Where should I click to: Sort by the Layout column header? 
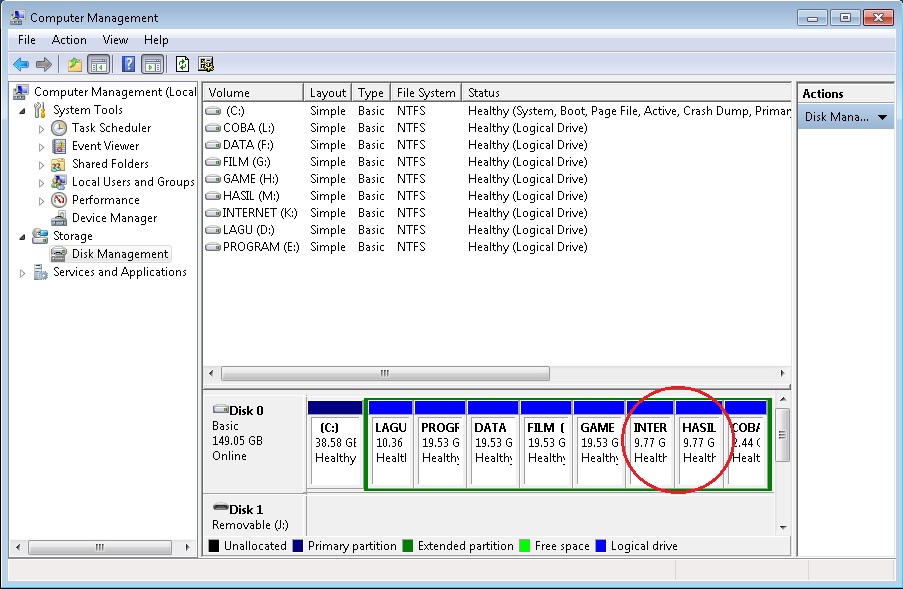point(328,93)
